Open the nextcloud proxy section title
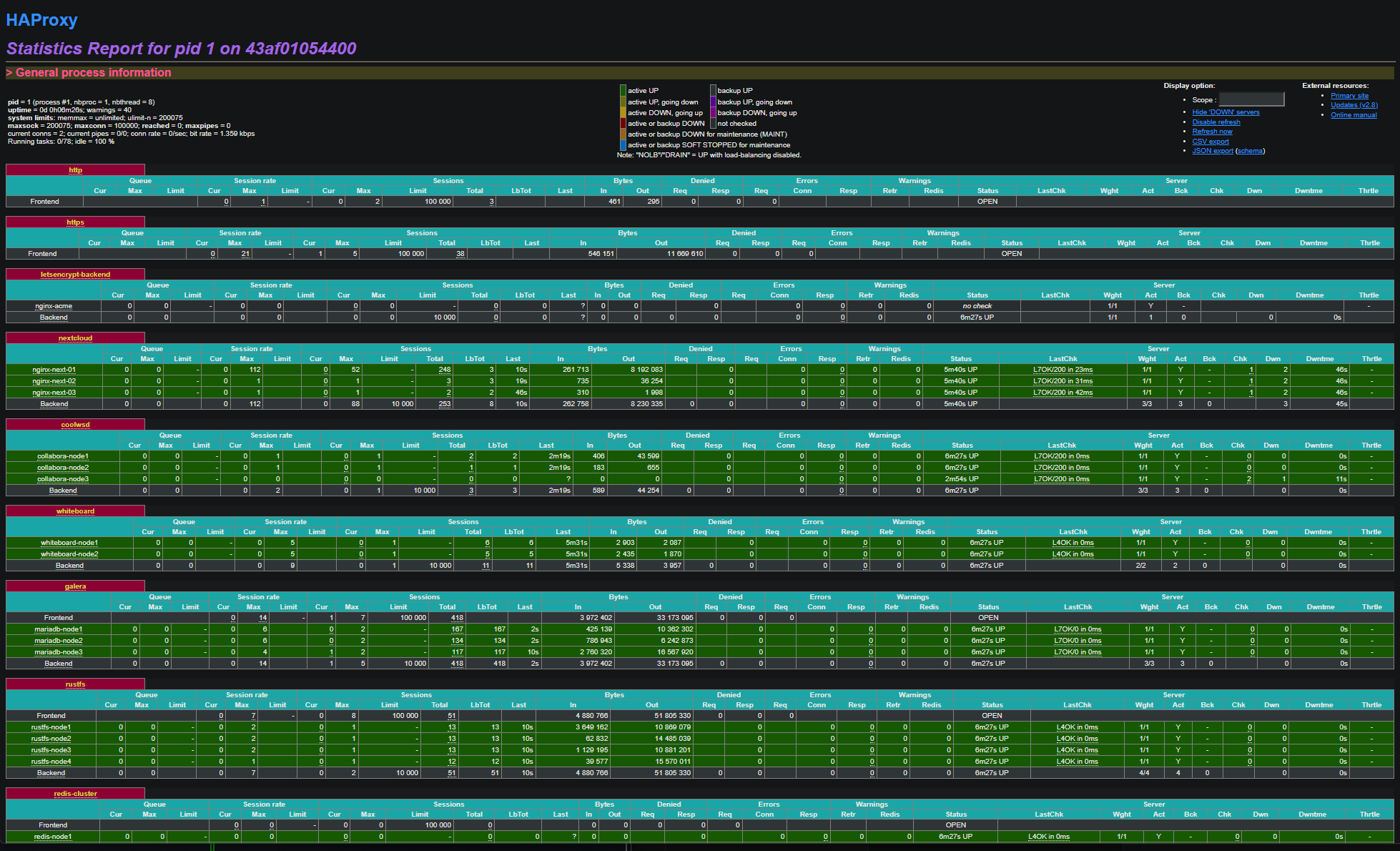 pos(75,338)
